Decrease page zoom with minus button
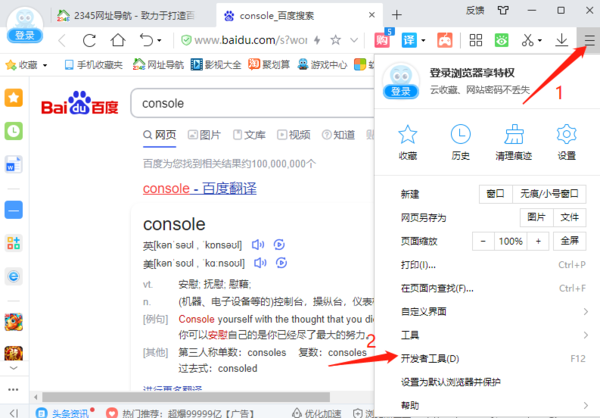Viewport: 600px width, 418px height. point(483,241)
